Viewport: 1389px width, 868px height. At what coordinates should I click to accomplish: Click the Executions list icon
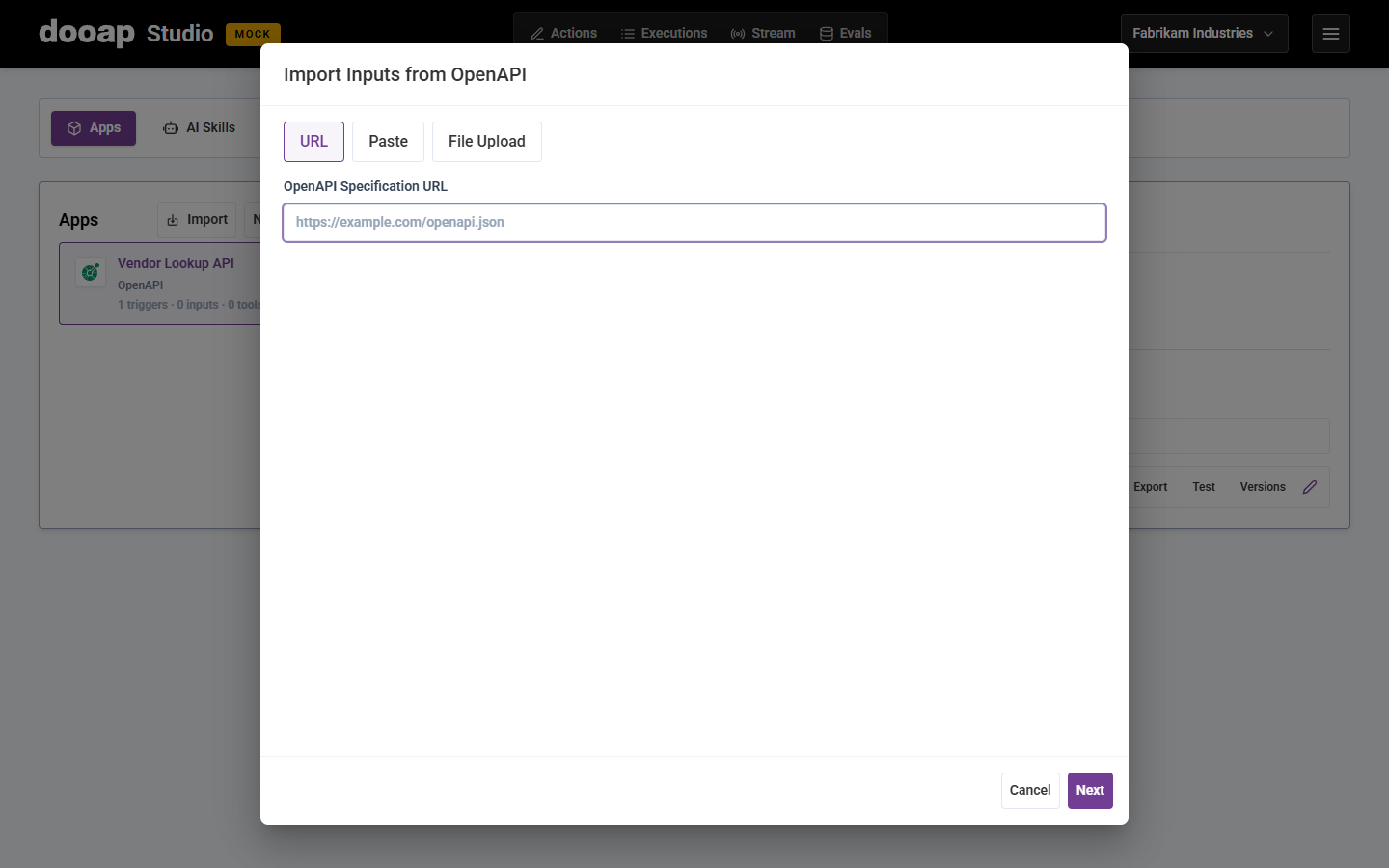(x=628, y=34)
